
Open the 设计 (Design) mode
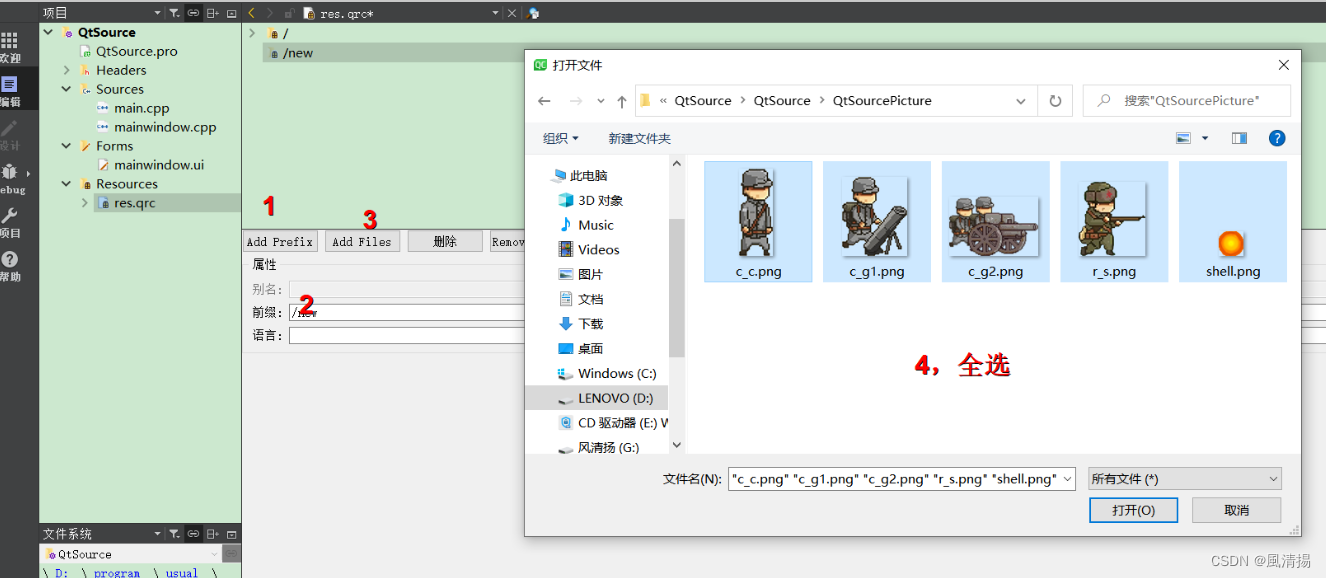click(x=10, y=135)
